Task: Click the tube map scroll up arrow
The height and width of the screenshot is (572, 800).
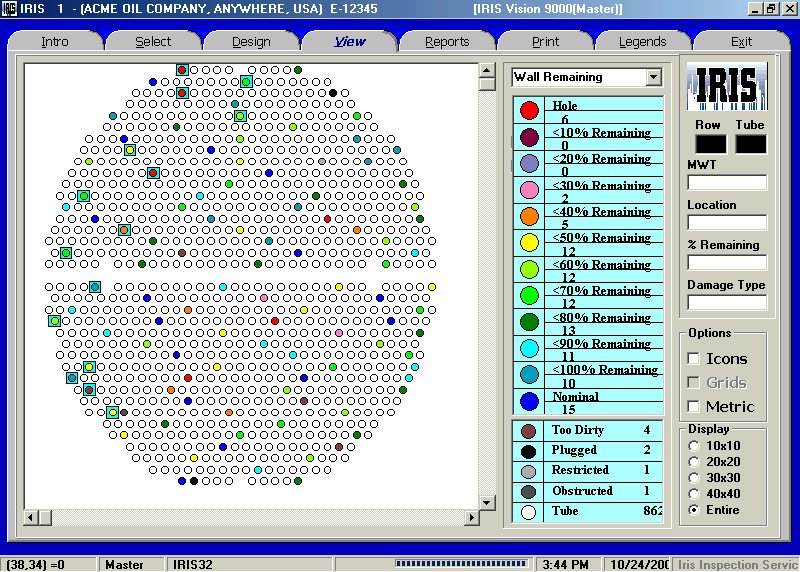Action: point(487,70)
